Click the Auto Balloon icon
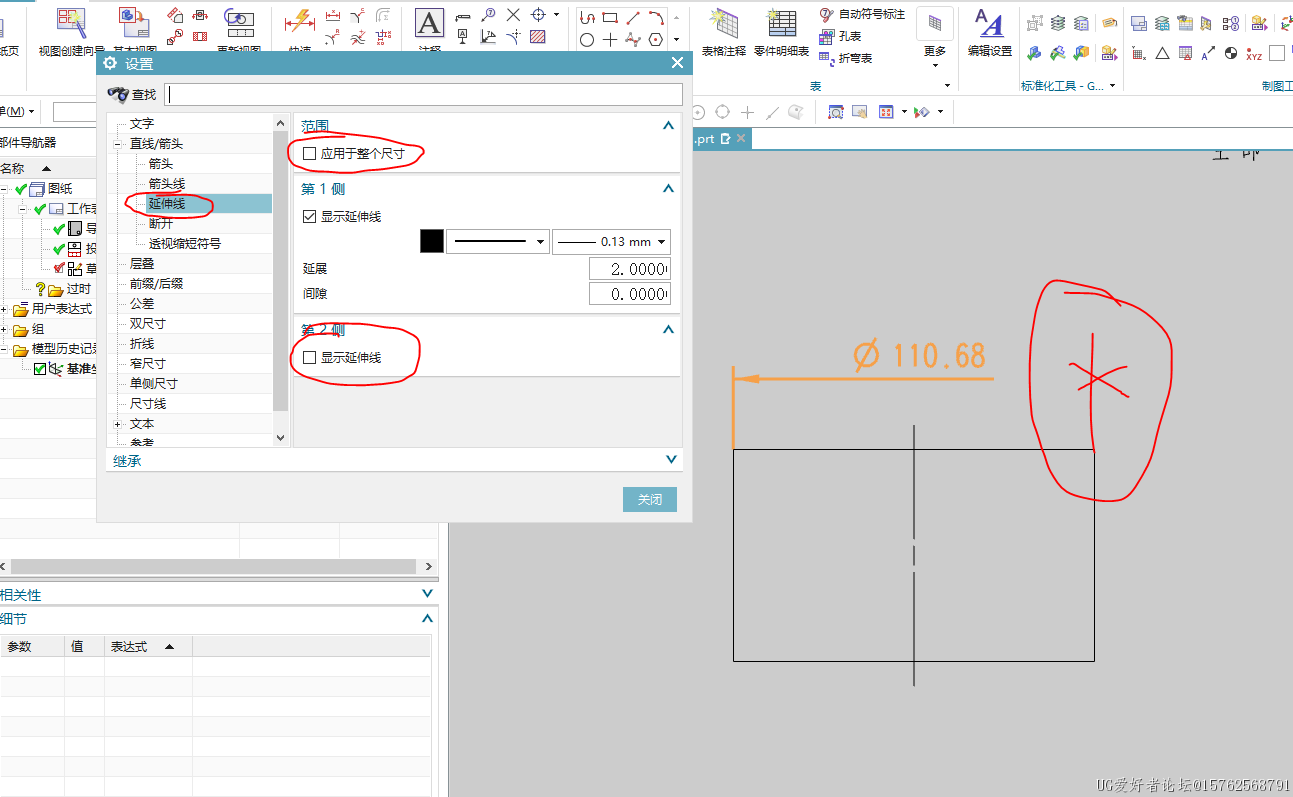Image resolution: width=1293 pixels, height=797 pixels. pyautogui.click(x=826, y=14)
